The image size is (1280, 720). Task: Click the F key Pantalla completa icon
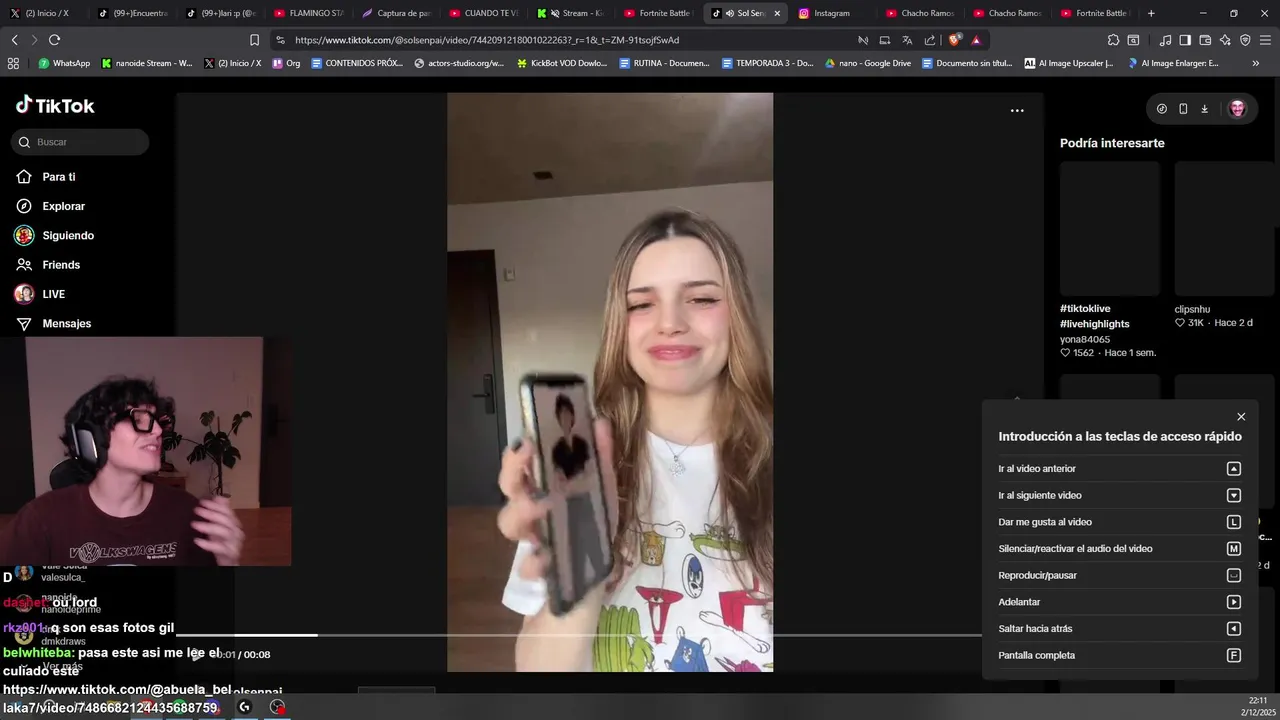tap(1233, 656)
